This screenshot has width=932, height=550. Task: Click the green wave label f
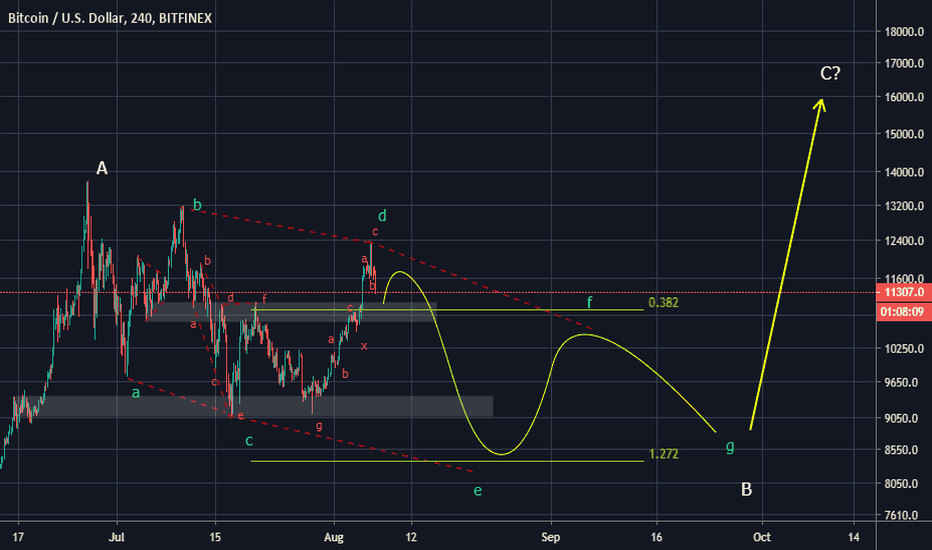tap(590, 303)
